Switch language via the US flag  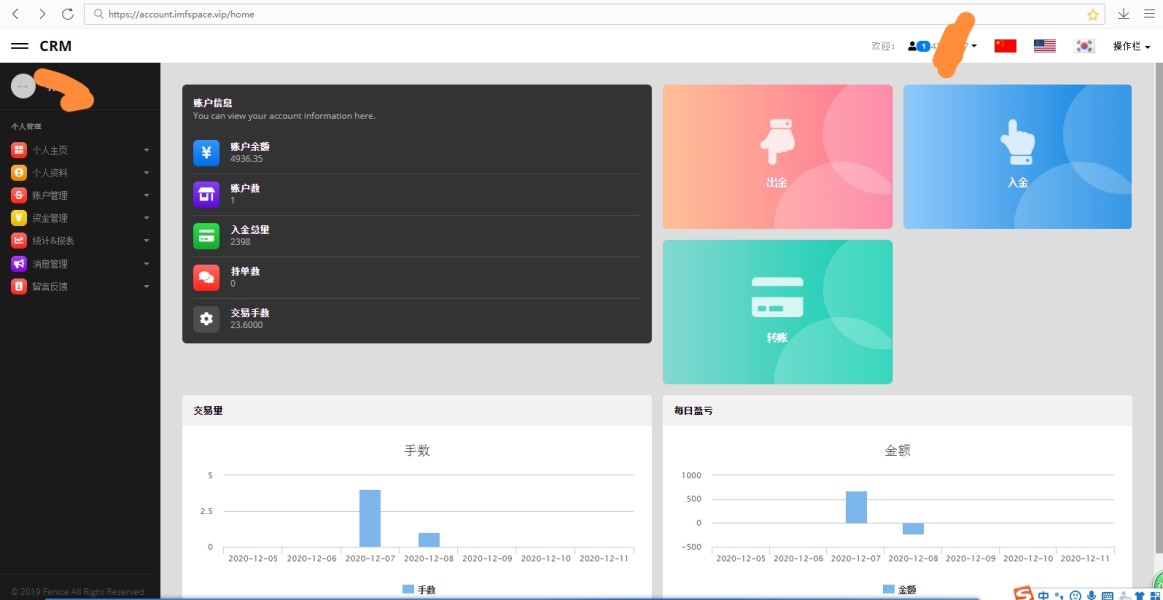[x=1045, y=46]
